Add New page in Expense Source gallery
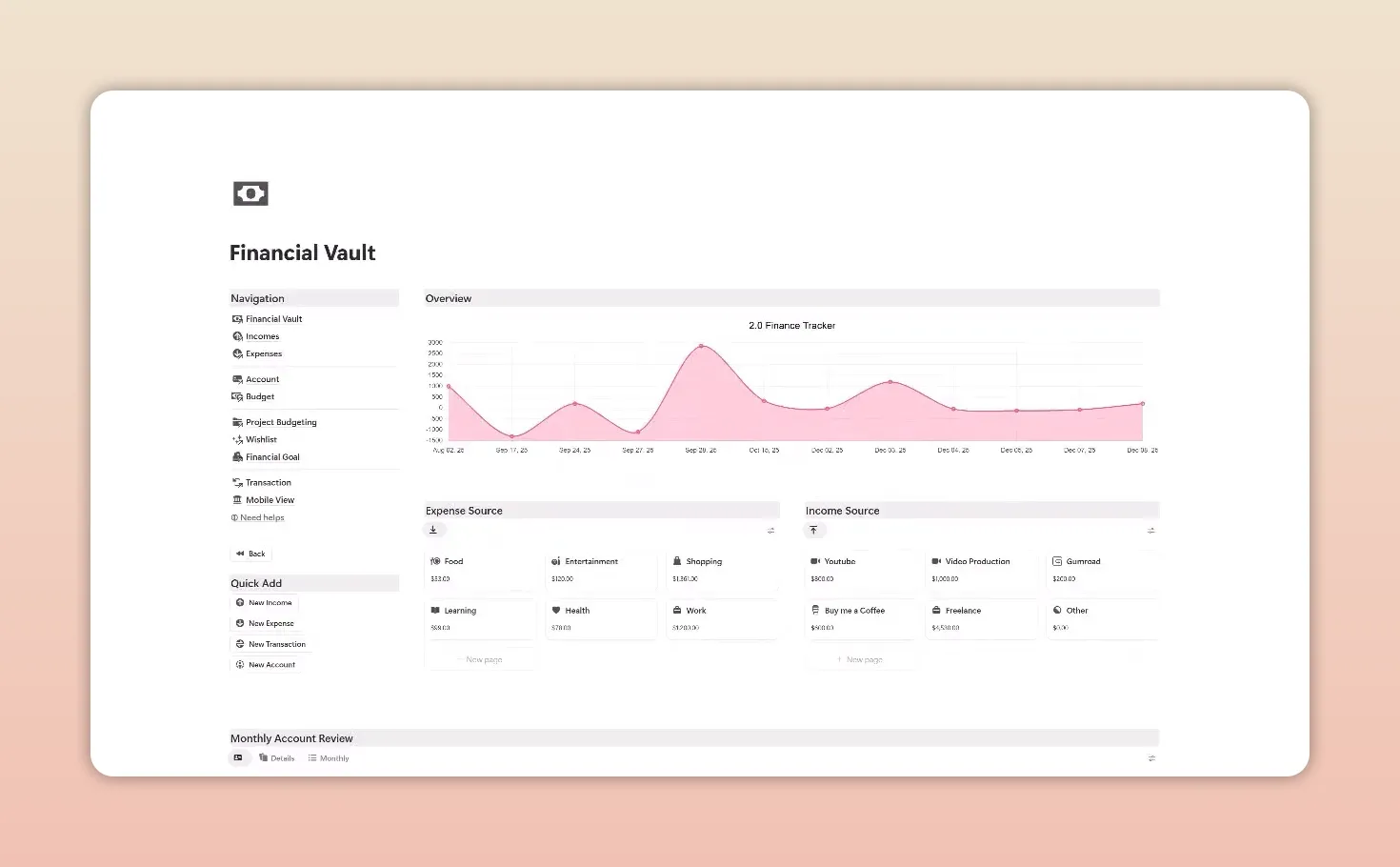This screenshot has height=867, width=1400. coord(480,659)
